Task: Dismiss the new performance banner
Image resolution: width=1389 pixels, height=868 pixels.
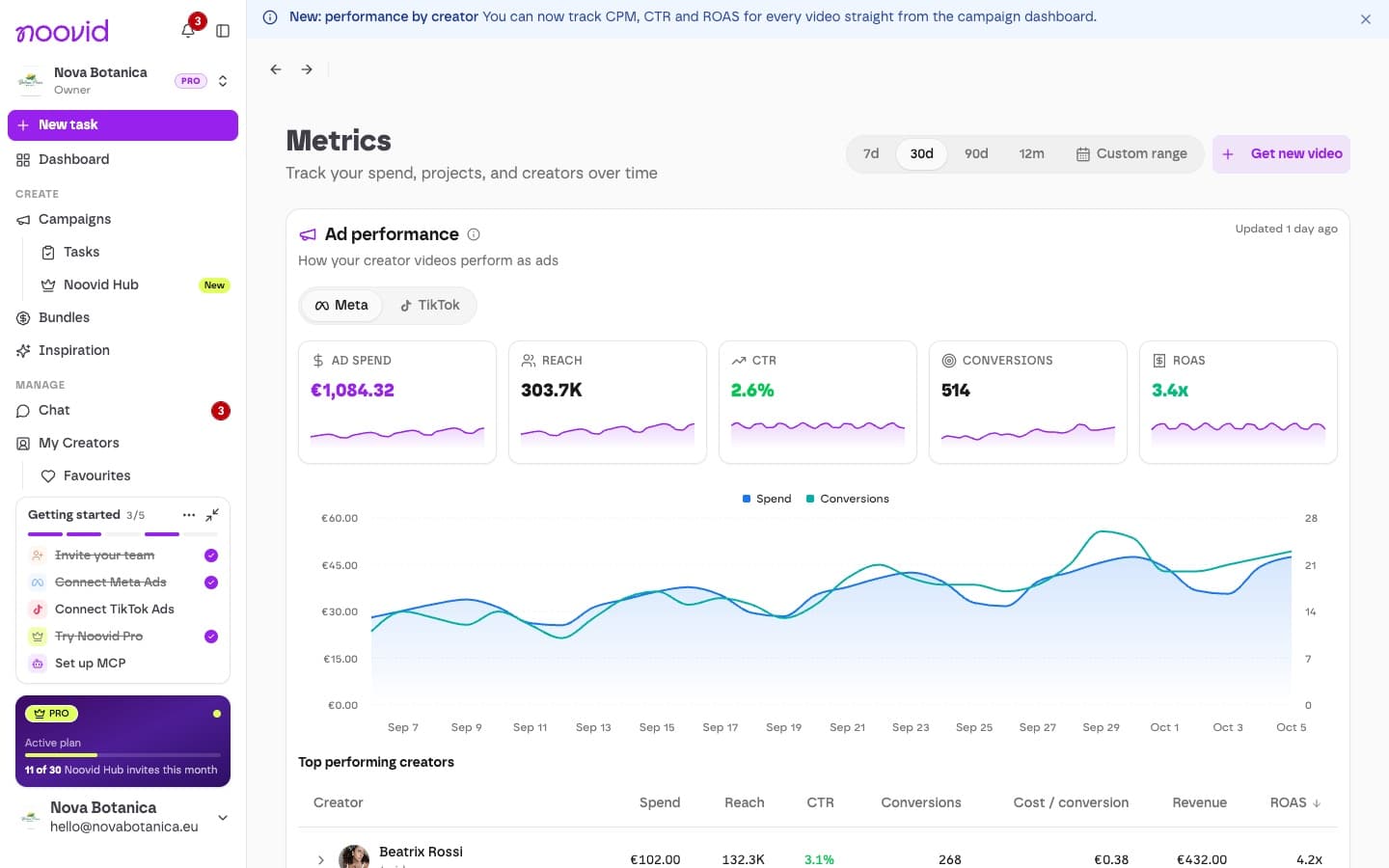Action: (1366, 19)
